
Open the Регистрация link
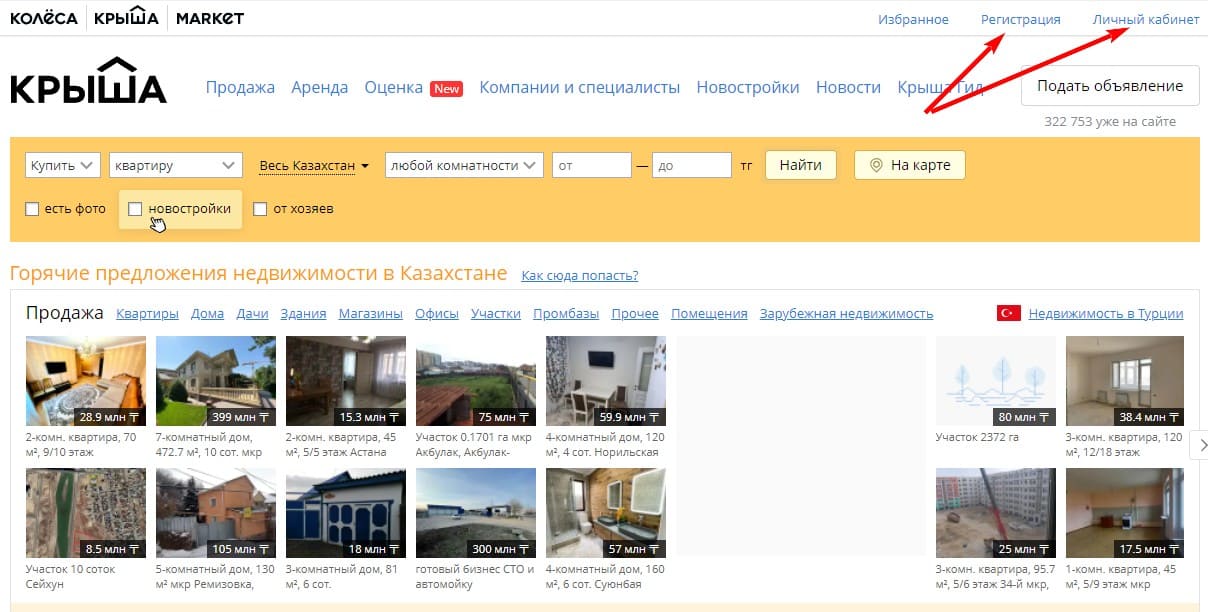(x=1020, y=19)
